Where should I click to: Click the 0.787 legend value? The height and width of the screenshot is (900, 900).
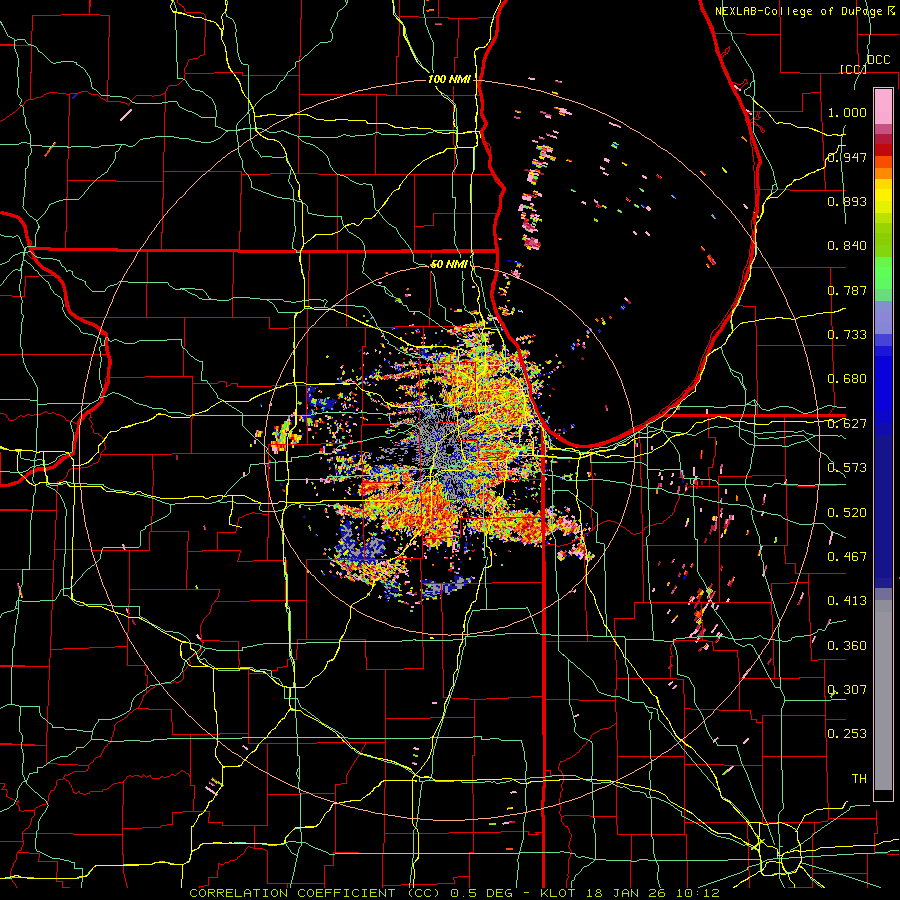pos(847,290)
